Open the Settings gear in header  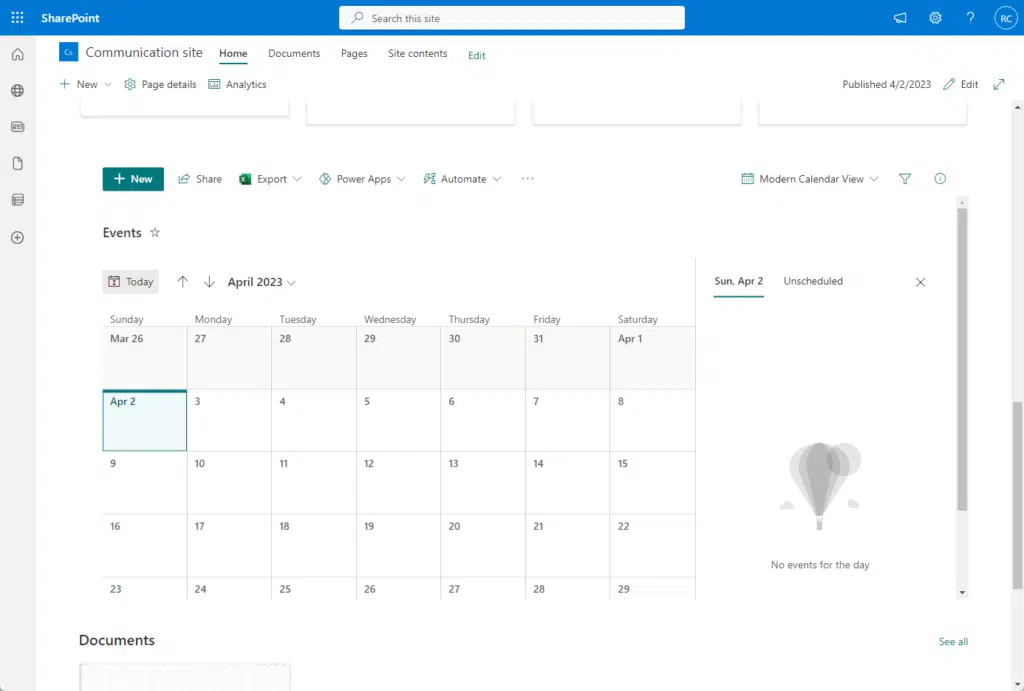(x=935, y=18)
